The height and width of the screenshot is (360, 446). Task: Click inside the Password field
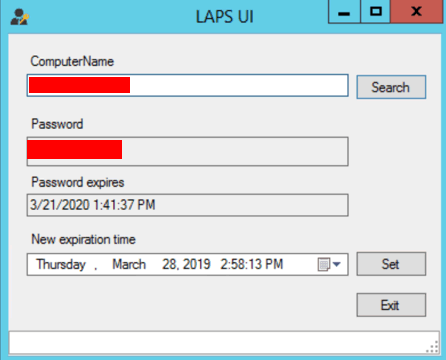[188, 151]
